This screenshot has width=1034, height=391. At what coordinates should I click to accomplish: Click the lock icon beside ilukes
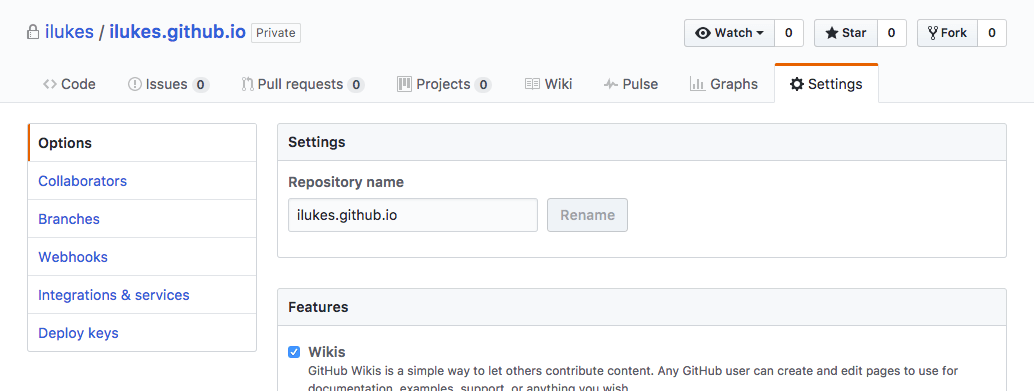[32, 32]
